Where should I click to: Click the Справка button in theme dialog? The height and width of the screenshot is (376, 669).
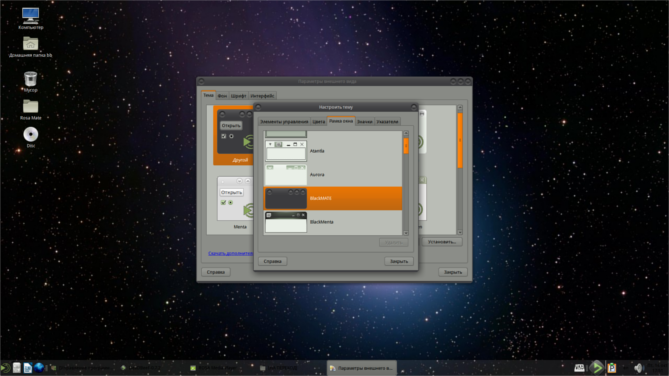272,261
